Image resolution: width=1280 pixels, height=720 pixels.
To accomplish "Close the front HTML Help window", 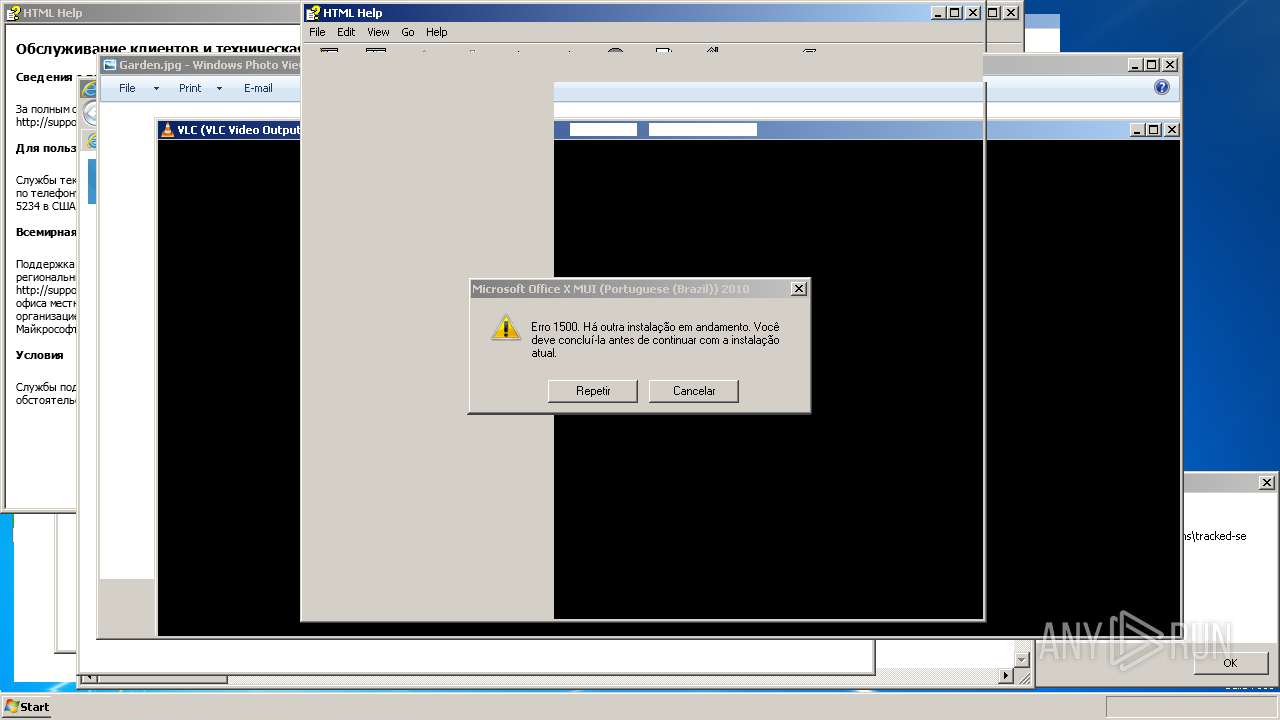I will pos(973,13).
